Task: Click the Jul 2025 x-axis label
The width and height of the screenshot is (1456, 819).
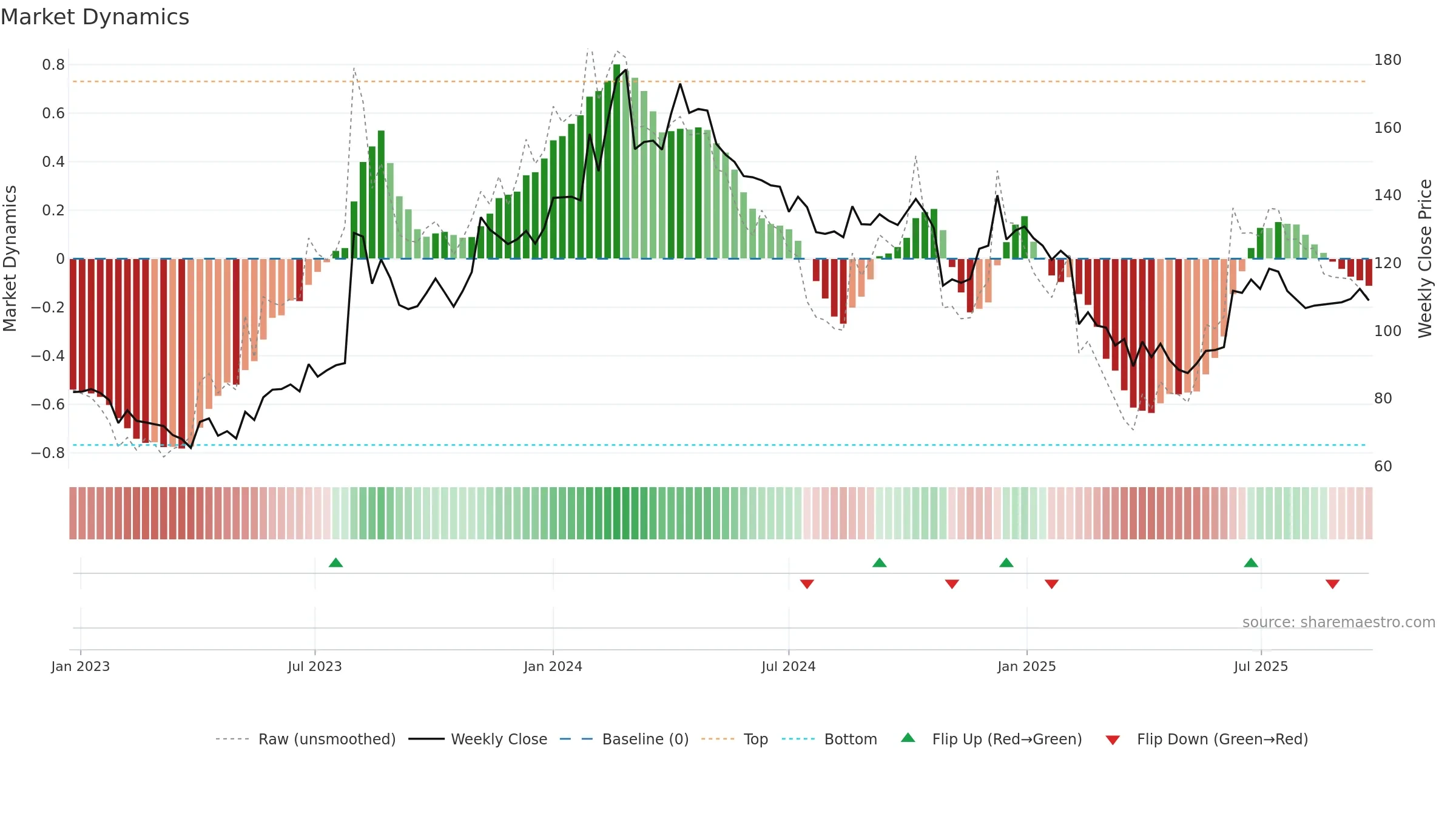Action: (x=1261, y=666)
